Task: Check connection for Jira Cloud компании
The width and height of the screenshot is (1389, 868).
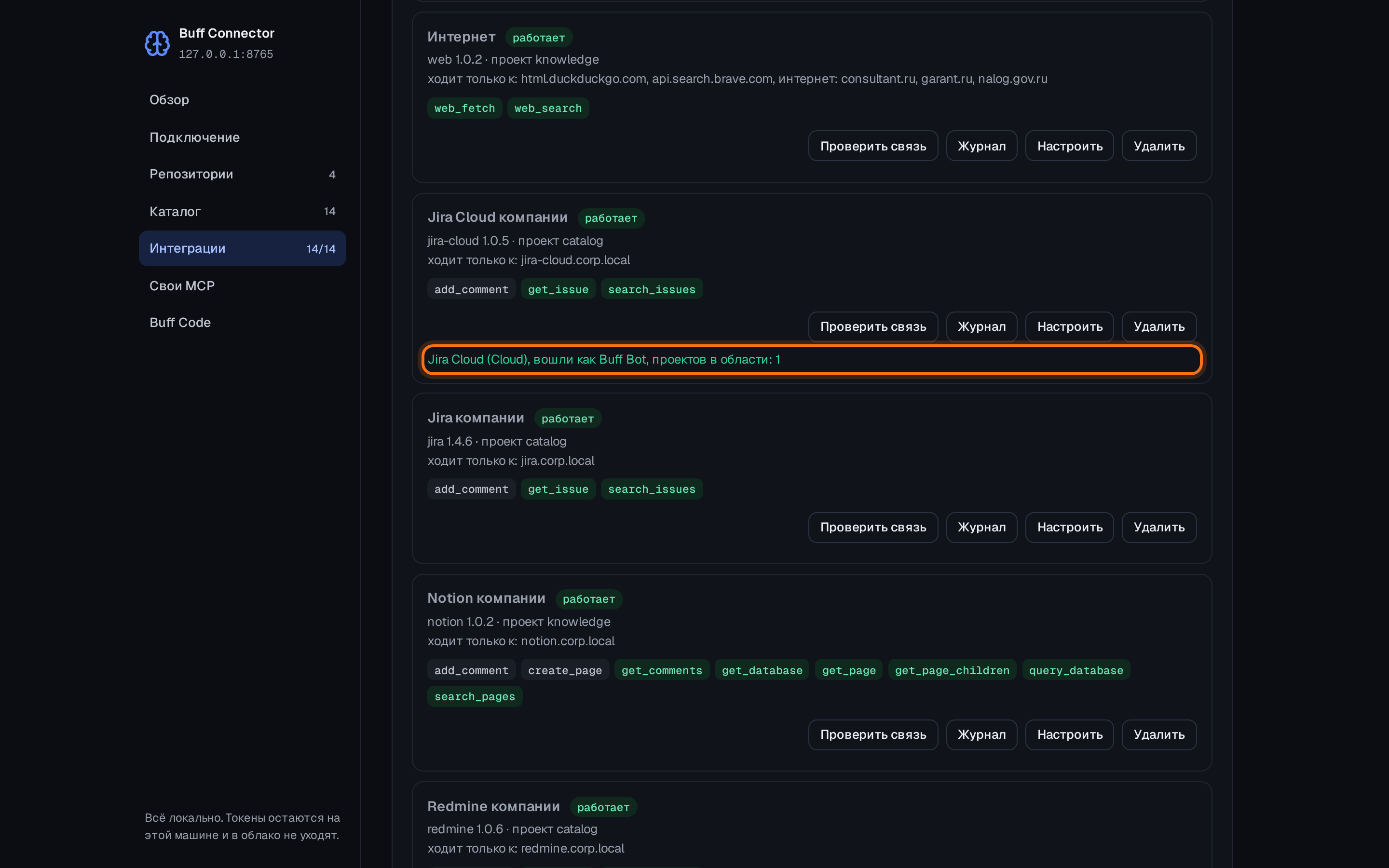Action: 873,326
